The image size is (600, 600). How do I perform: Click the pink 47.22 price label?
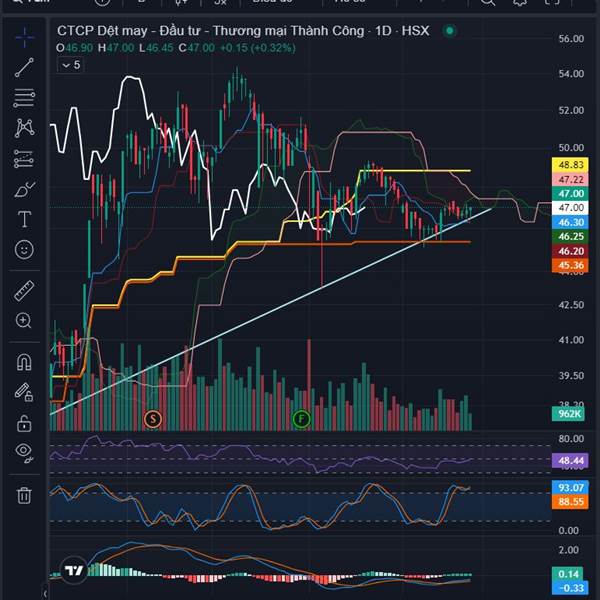click(570, 179)
